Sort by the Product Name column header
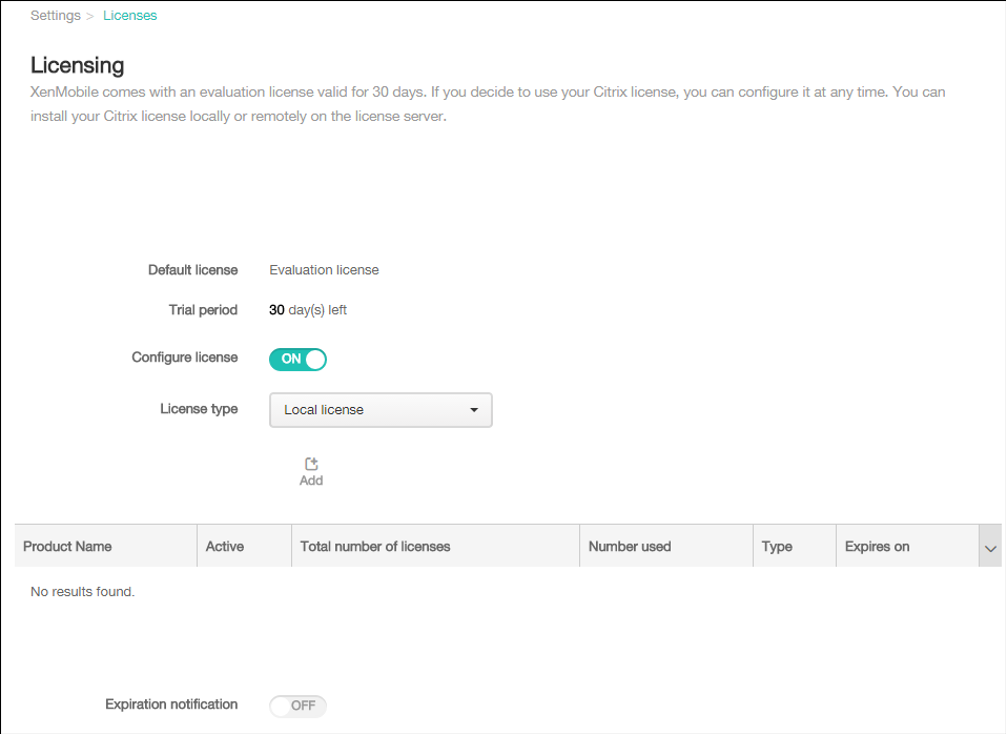Image resolution: width=1006 pixels, height=734 pixels. [x=68, y=547]
